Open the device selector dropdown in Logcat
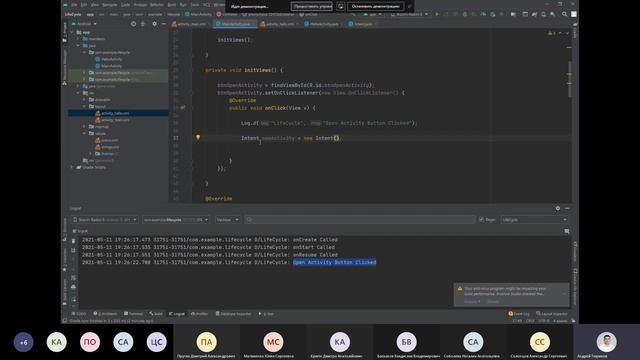Viewport: 640px width, 360px height. tap(104, 220)
